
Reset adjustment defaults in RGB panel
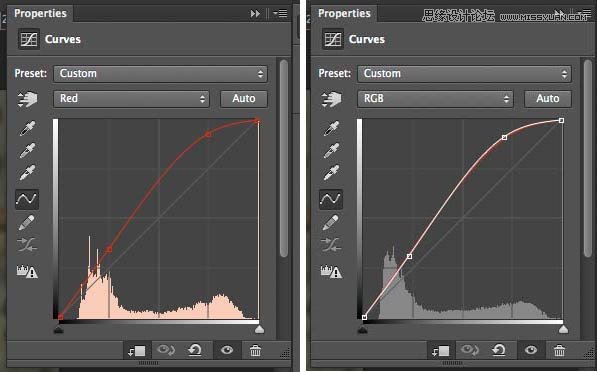[499, 350]
